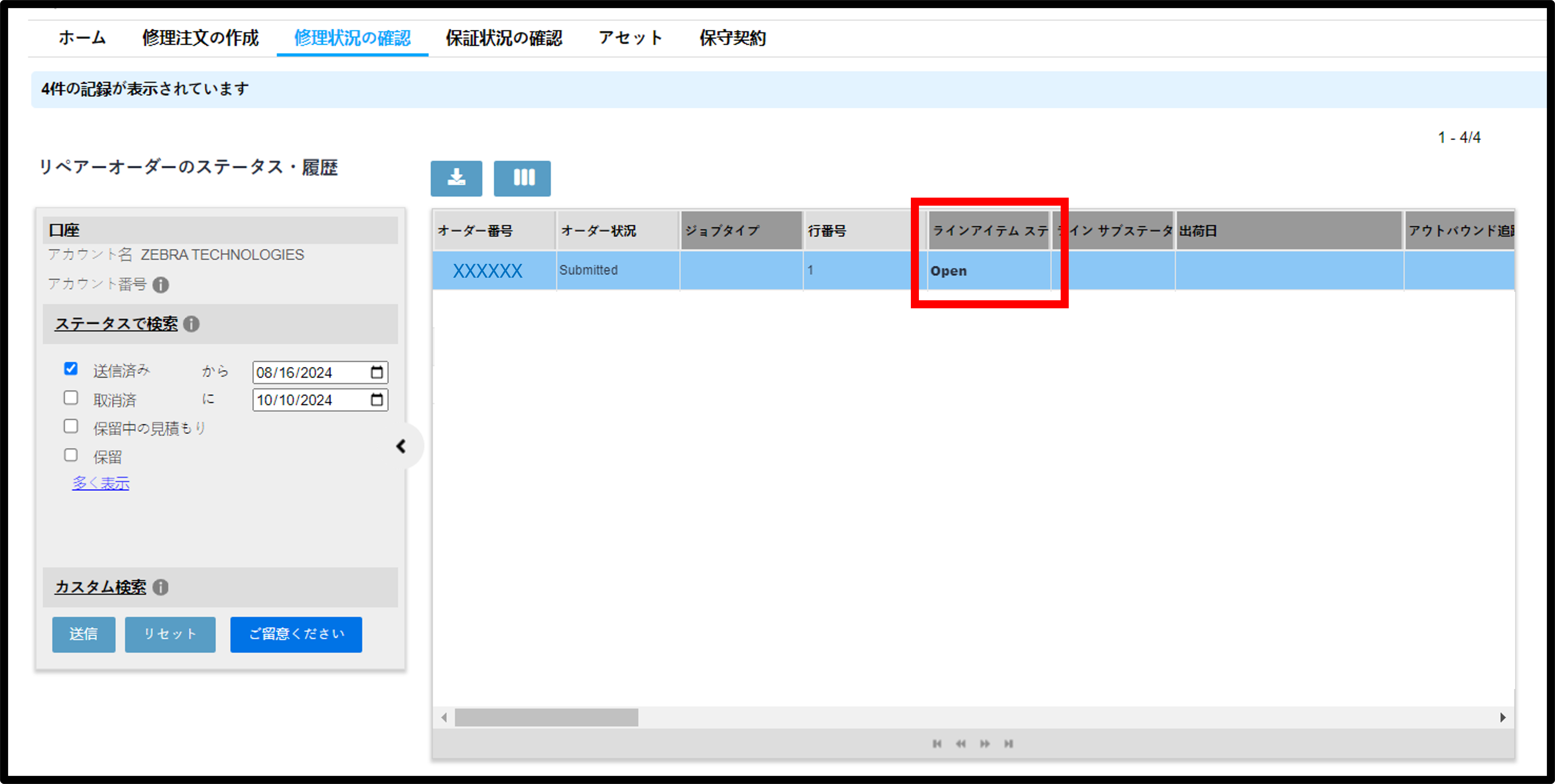Click the from-date field 08/16/2024

pyautogui.click(x=320, y=372)
